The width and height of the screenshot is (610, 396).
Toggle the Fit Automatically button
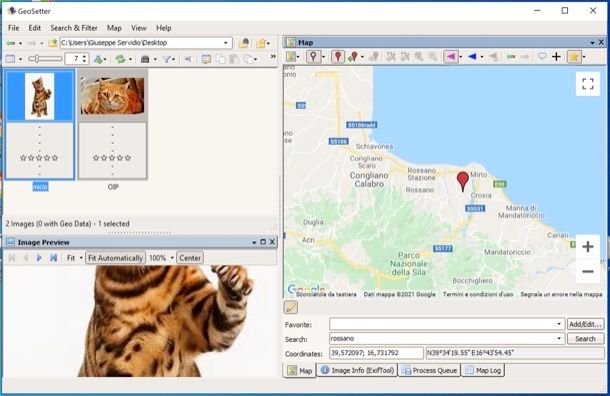pyautogui.click(x=115, y=258)
